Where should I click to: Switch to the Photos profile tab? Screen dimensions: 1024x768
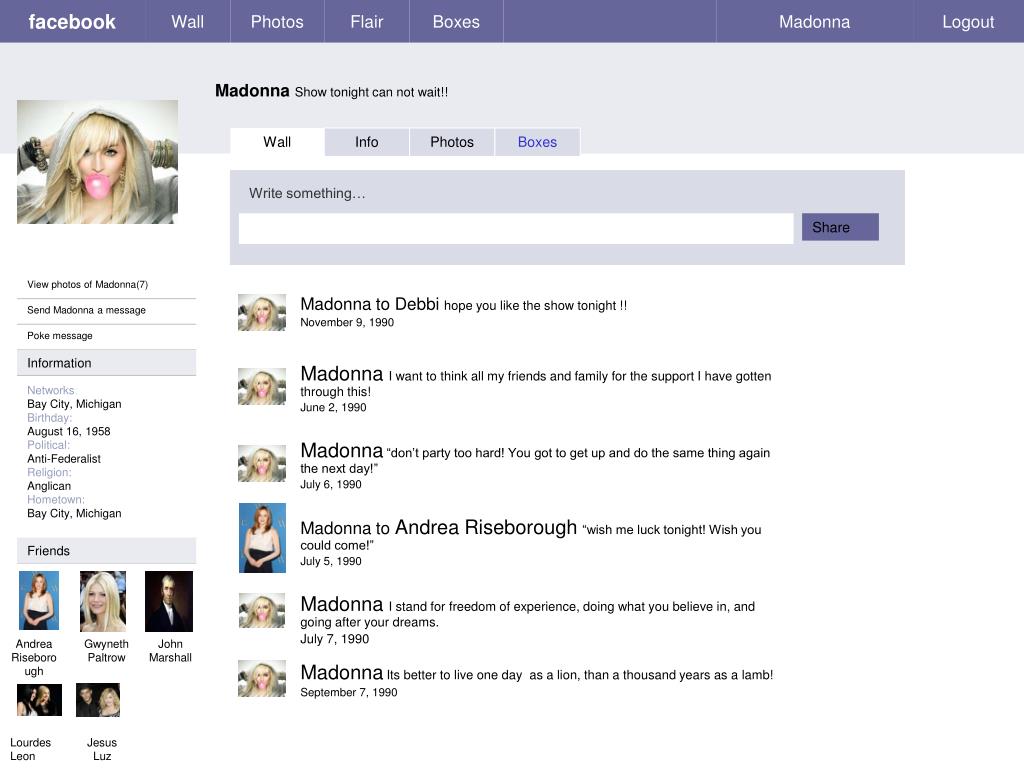(452, 142)
